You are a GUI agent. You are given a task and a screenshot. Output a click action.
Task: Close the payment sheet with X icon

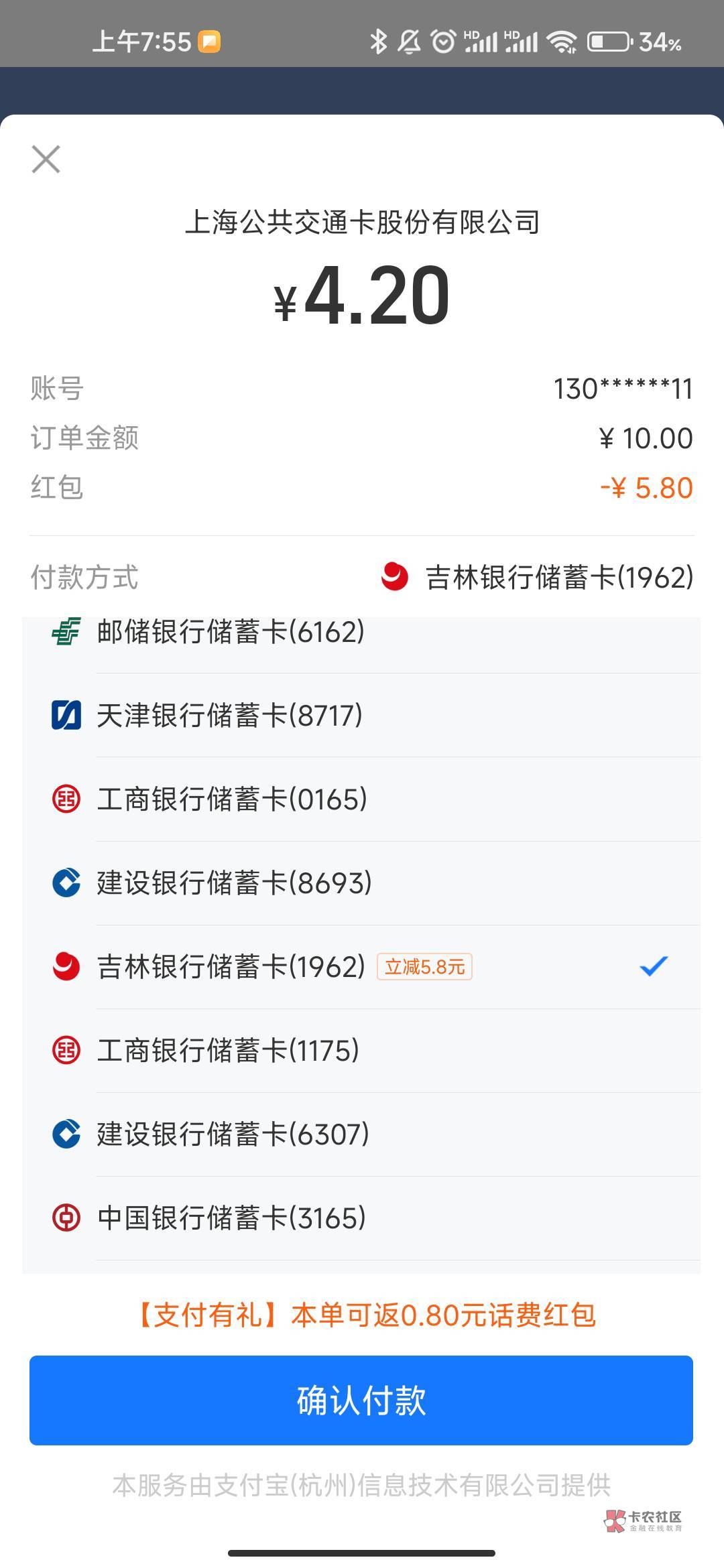tap(46, 159)
